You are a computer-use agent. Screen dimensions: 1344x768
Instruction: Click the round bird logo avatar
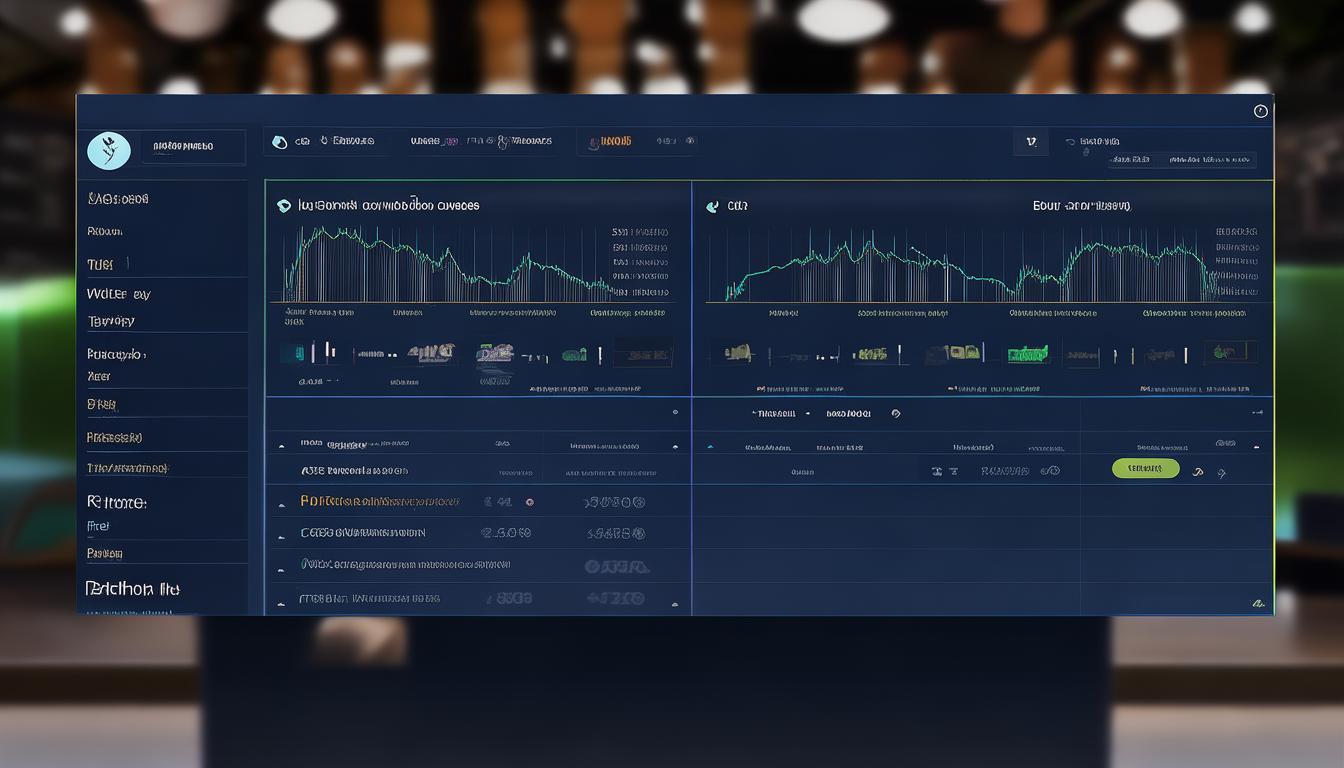pyautogui.click(x=109, y=150)
